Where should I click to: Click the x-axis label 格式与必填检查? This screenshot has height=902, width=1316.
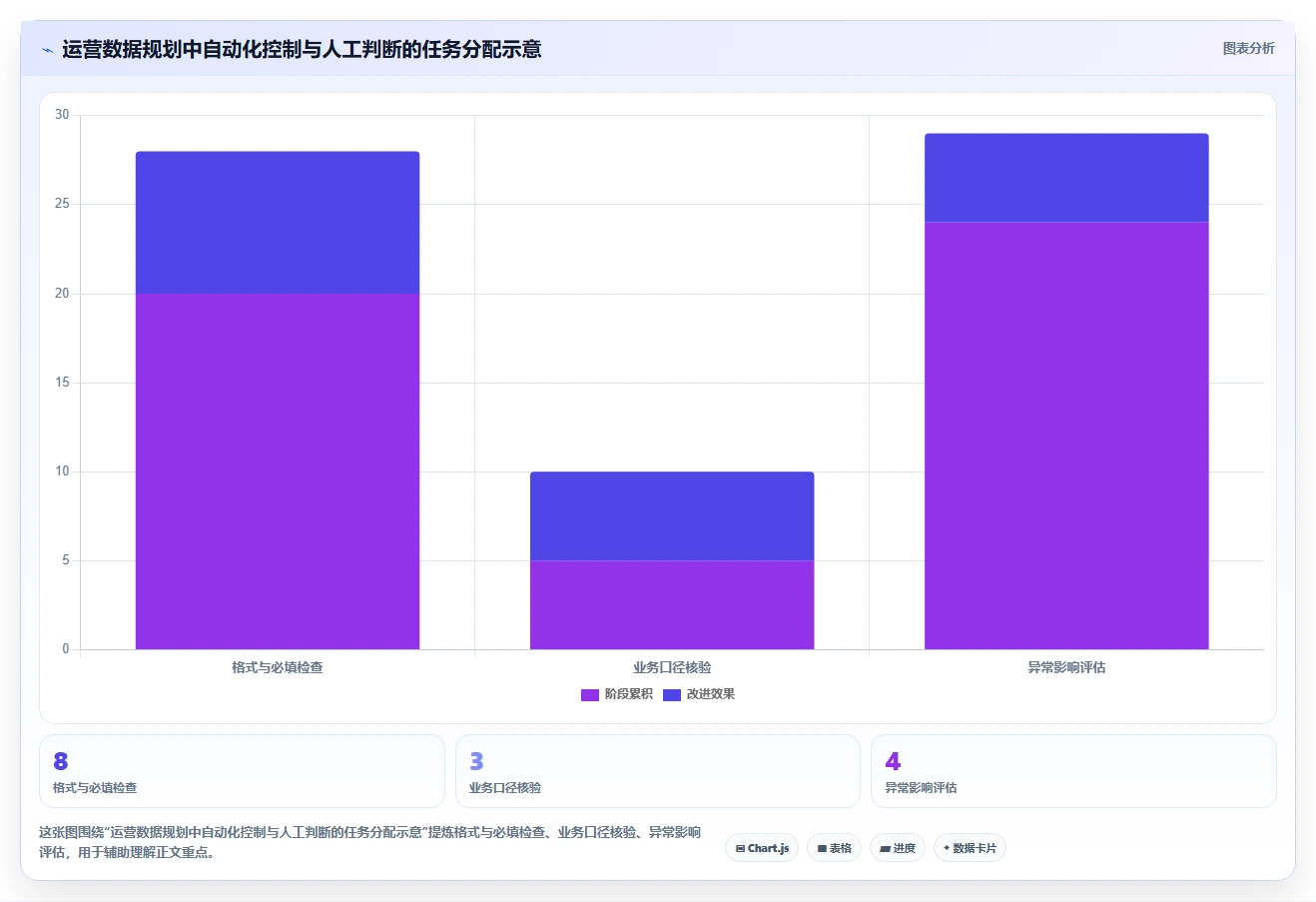[278, 667]
